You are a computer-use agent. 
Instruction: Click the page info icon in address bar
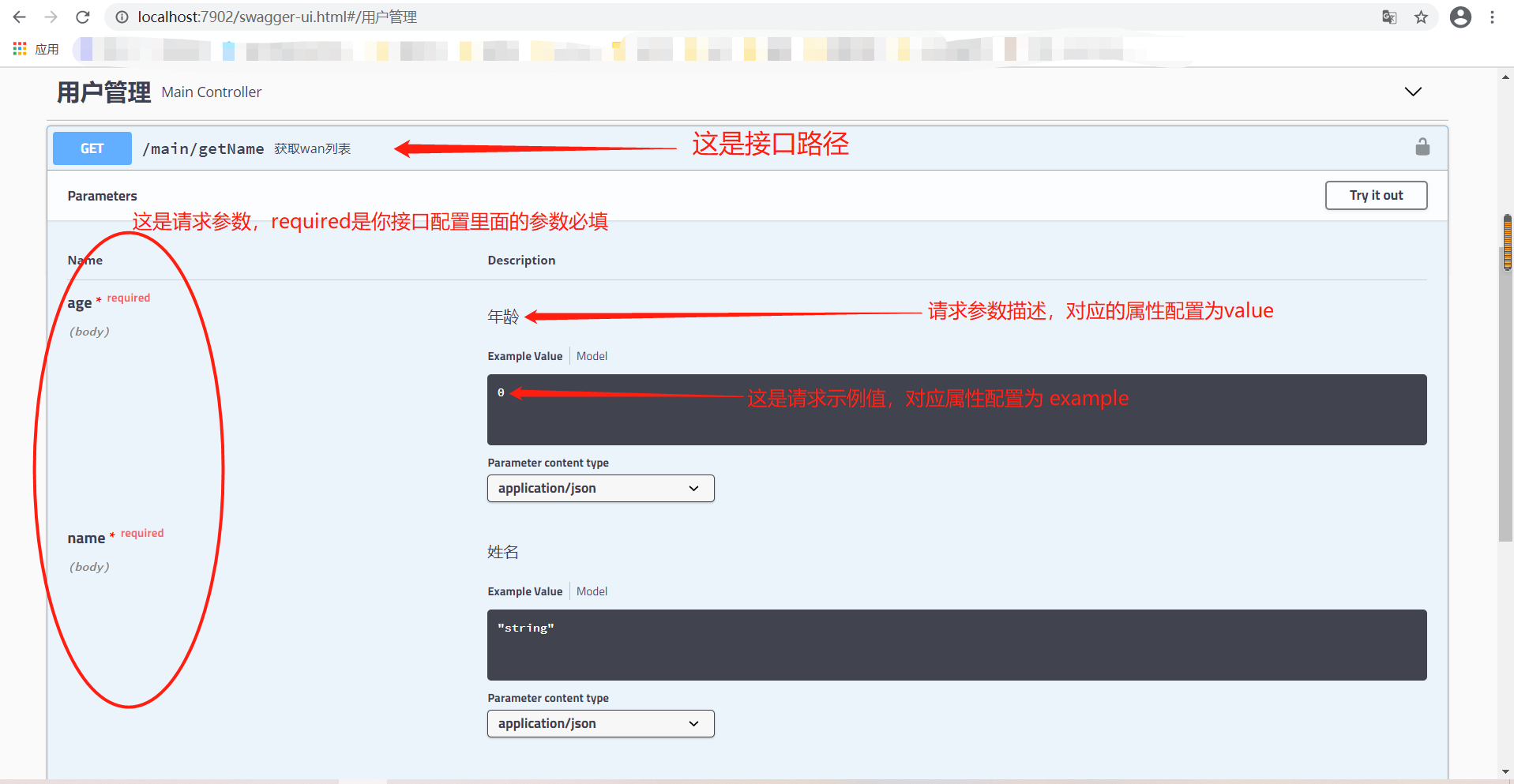pos(121,17)
